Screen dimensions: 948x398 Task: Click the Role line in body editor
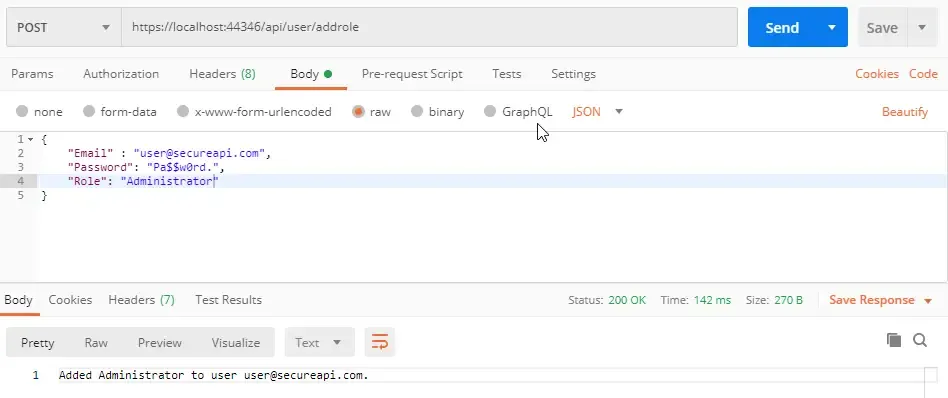143,181
